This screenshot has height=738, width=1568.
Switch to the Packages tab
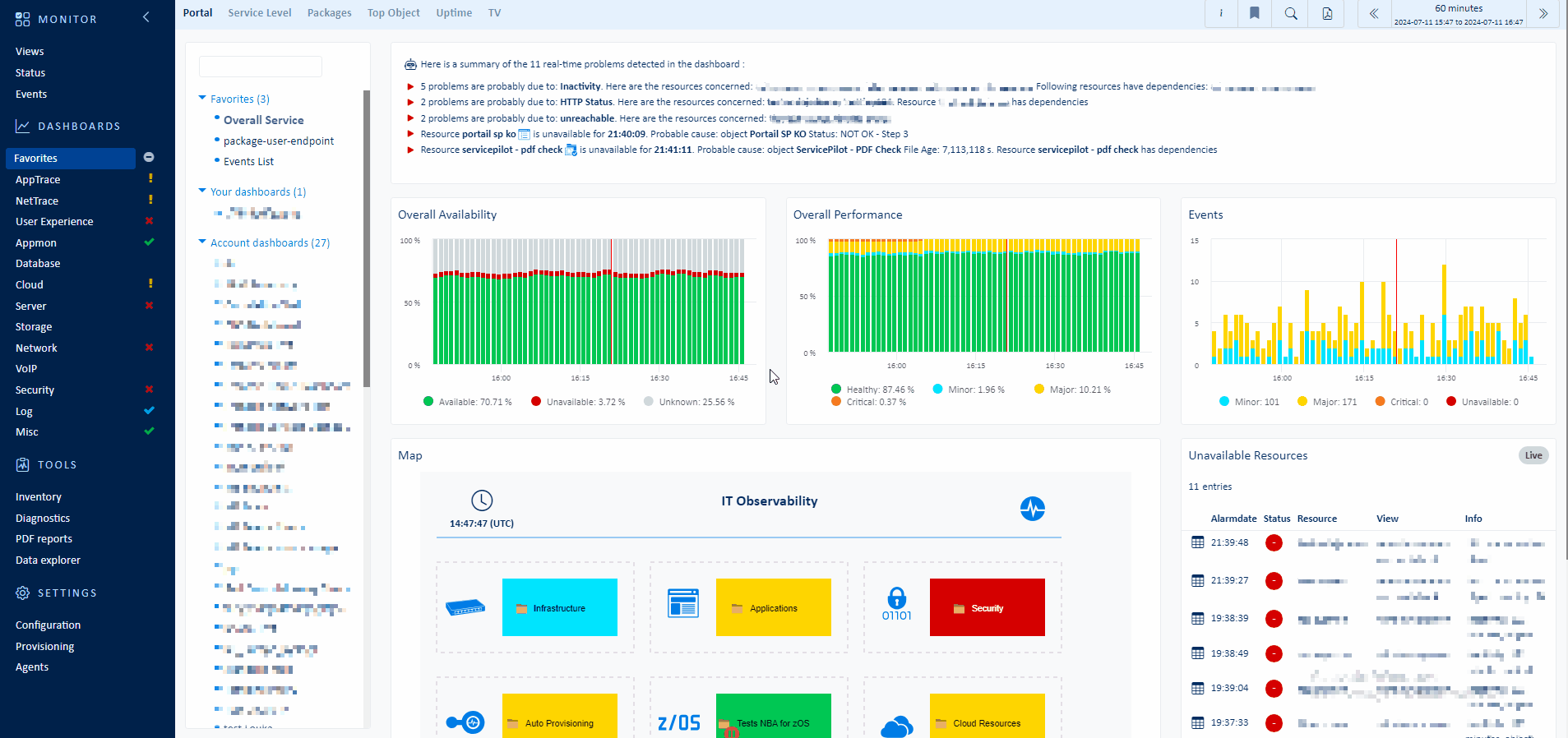click(329, 13)
